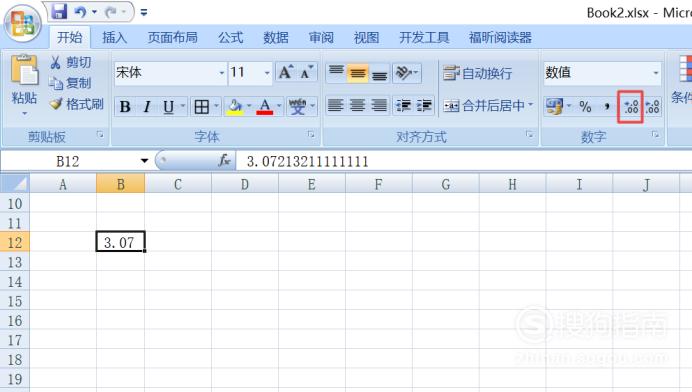Expand the fill color palette arrow
692x392 pixels.
[249, 106]
